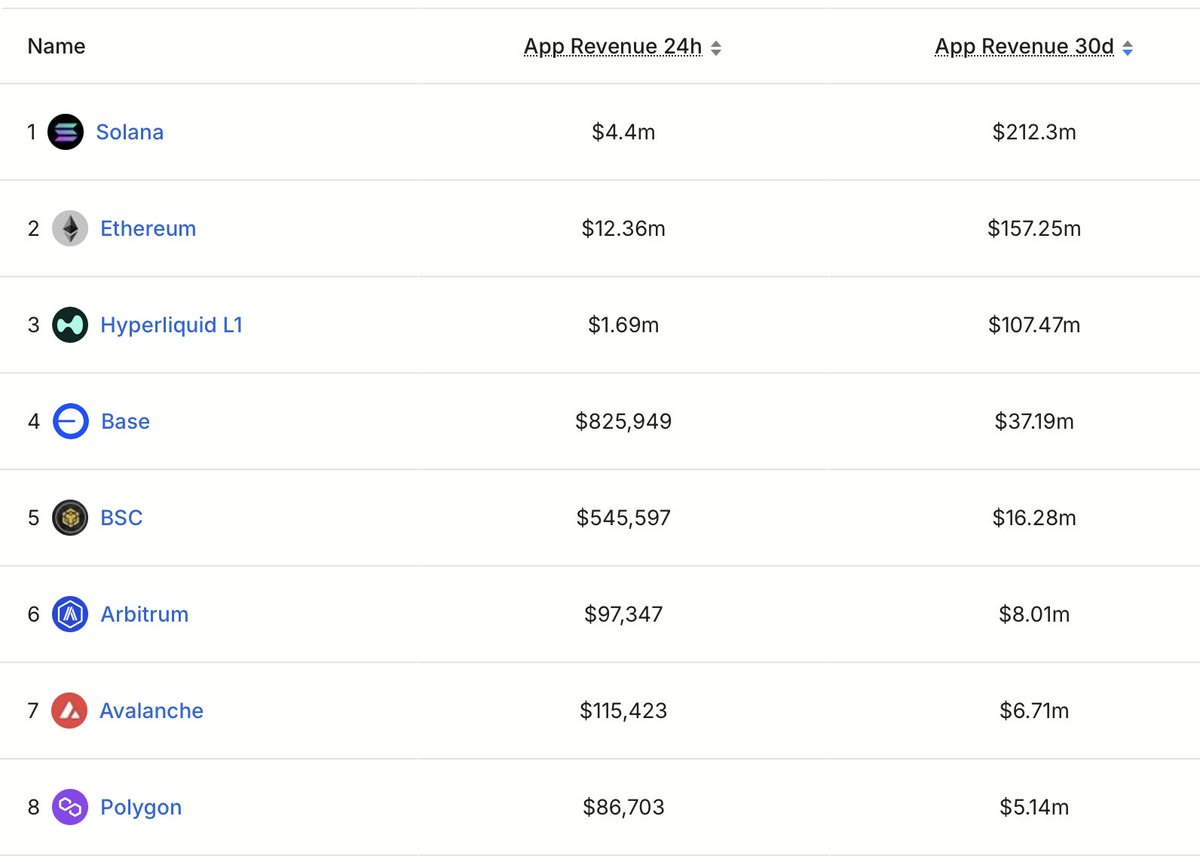Sort by App Revenue 24h arrows
The height and width of the screenshot is (862, 1200).
[x=716, y=48]
